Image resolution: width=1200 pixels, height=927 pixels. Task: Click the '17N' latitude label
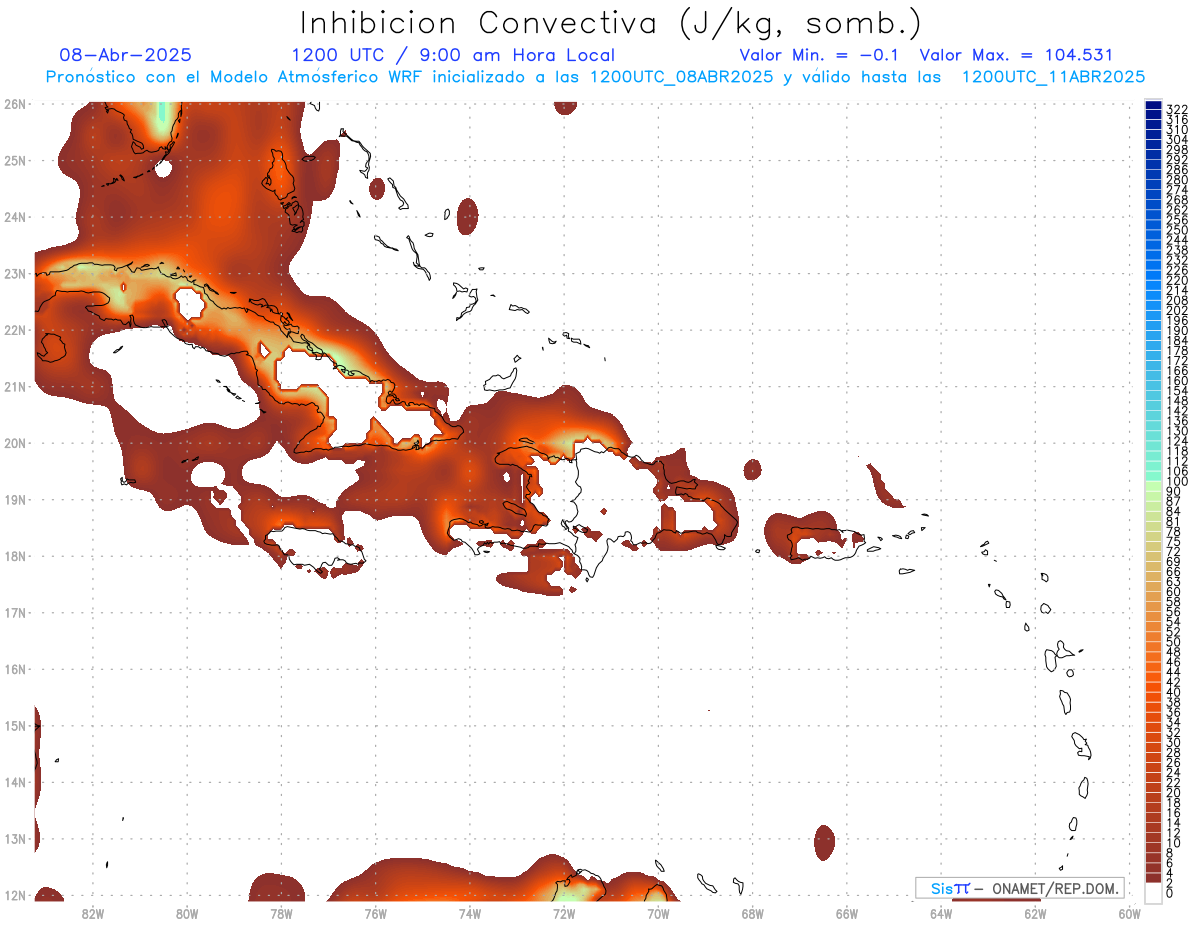[x=15, y=612]
